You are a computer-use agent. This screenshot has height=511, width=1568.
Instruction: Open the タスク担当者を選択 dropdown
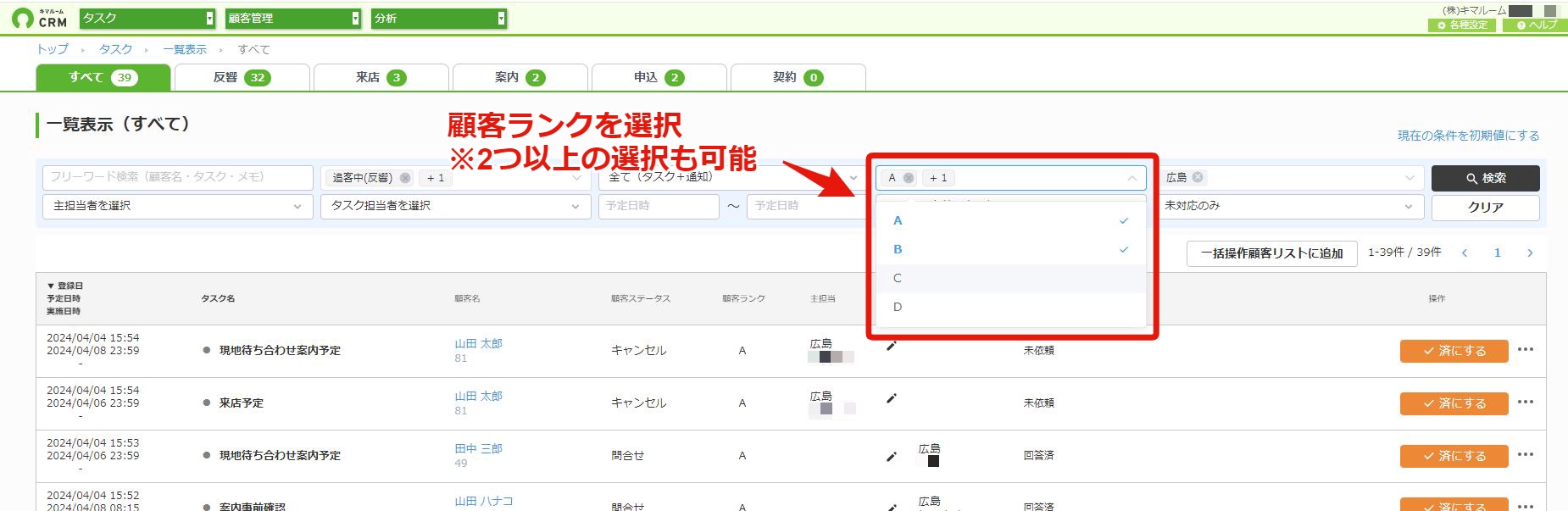456,206
